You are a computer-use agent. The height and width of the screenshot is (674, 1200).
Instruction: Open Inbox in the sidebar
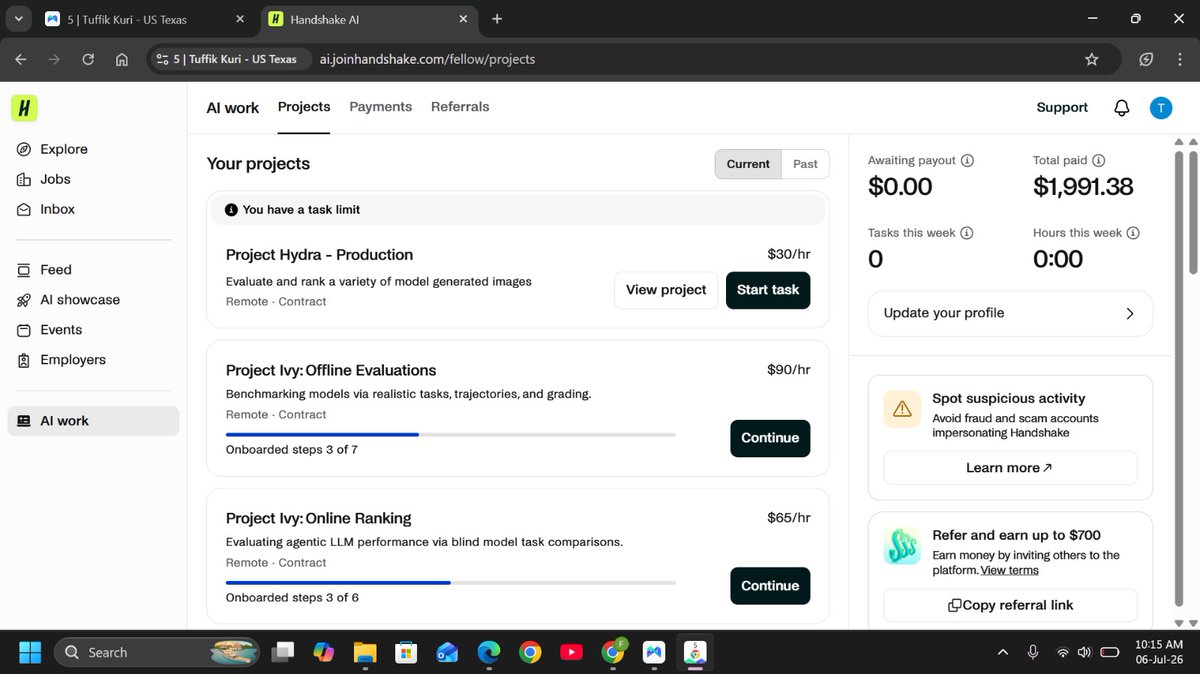[46, 209]
